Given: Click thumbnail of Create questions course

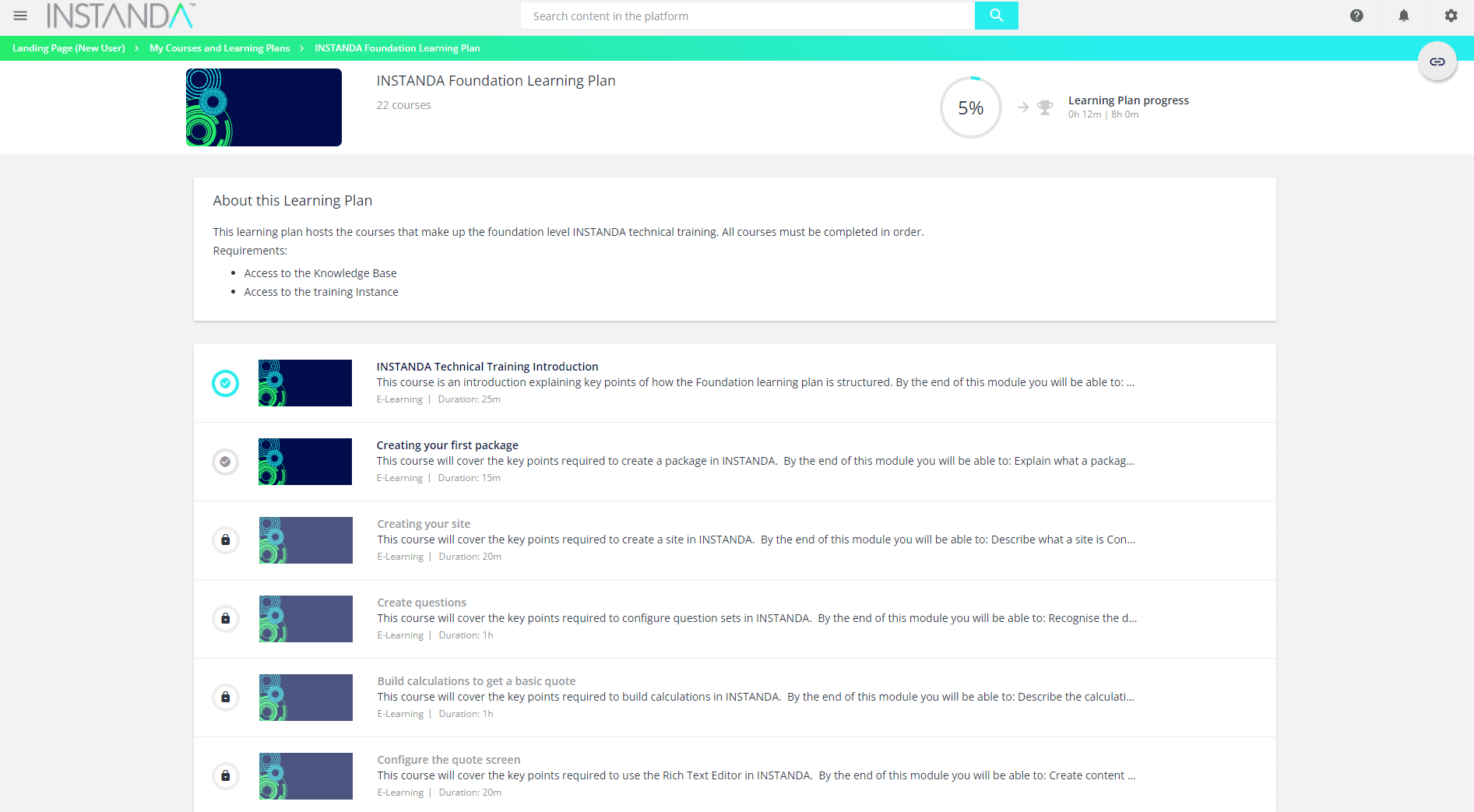Looking at the screenshot, I should coord(306,619).
